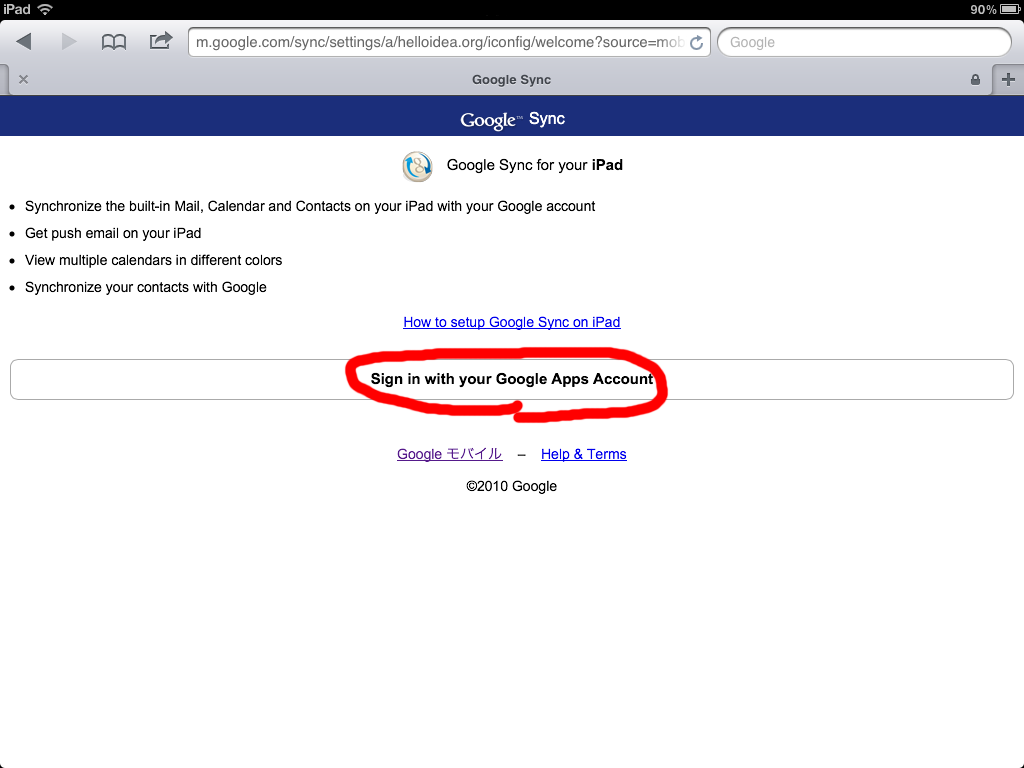Tap the address bar URL field
This screenshot has width=1024, height=768.
pyautogui.click(x=449, y=42)
